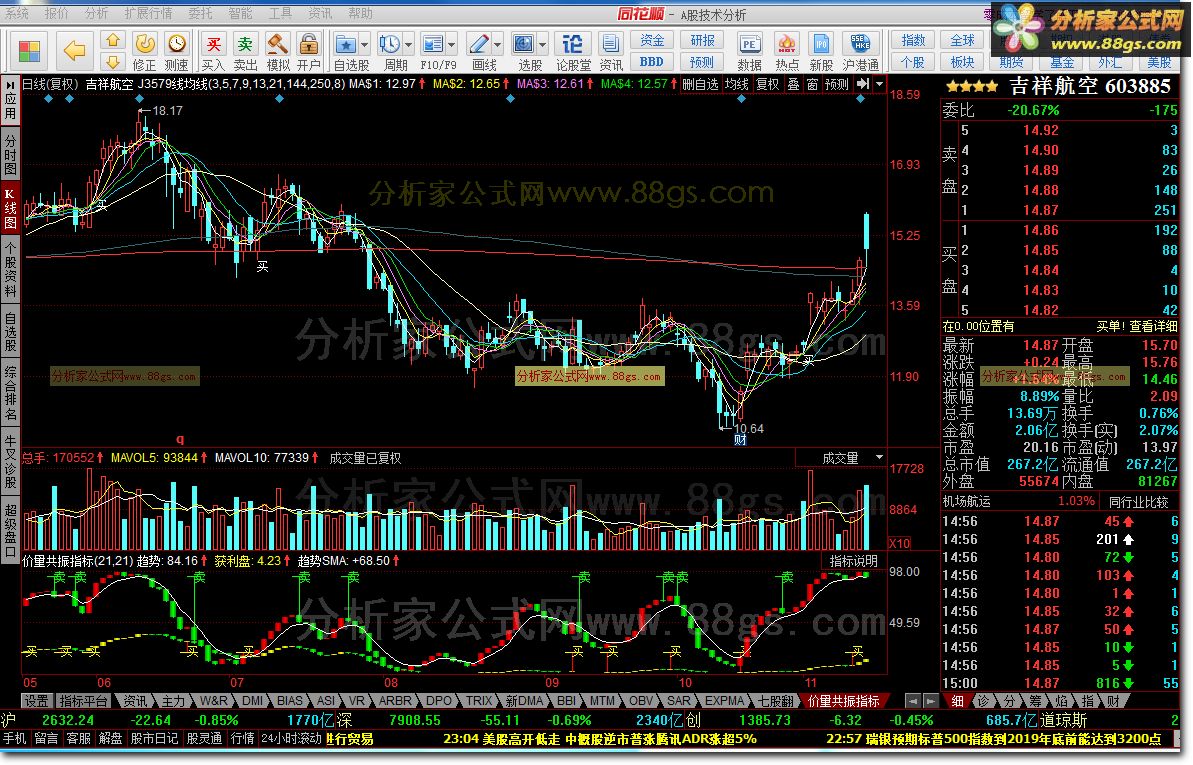Select the BIAS indicator tab
1193x765 pixels.
[289, 700]
